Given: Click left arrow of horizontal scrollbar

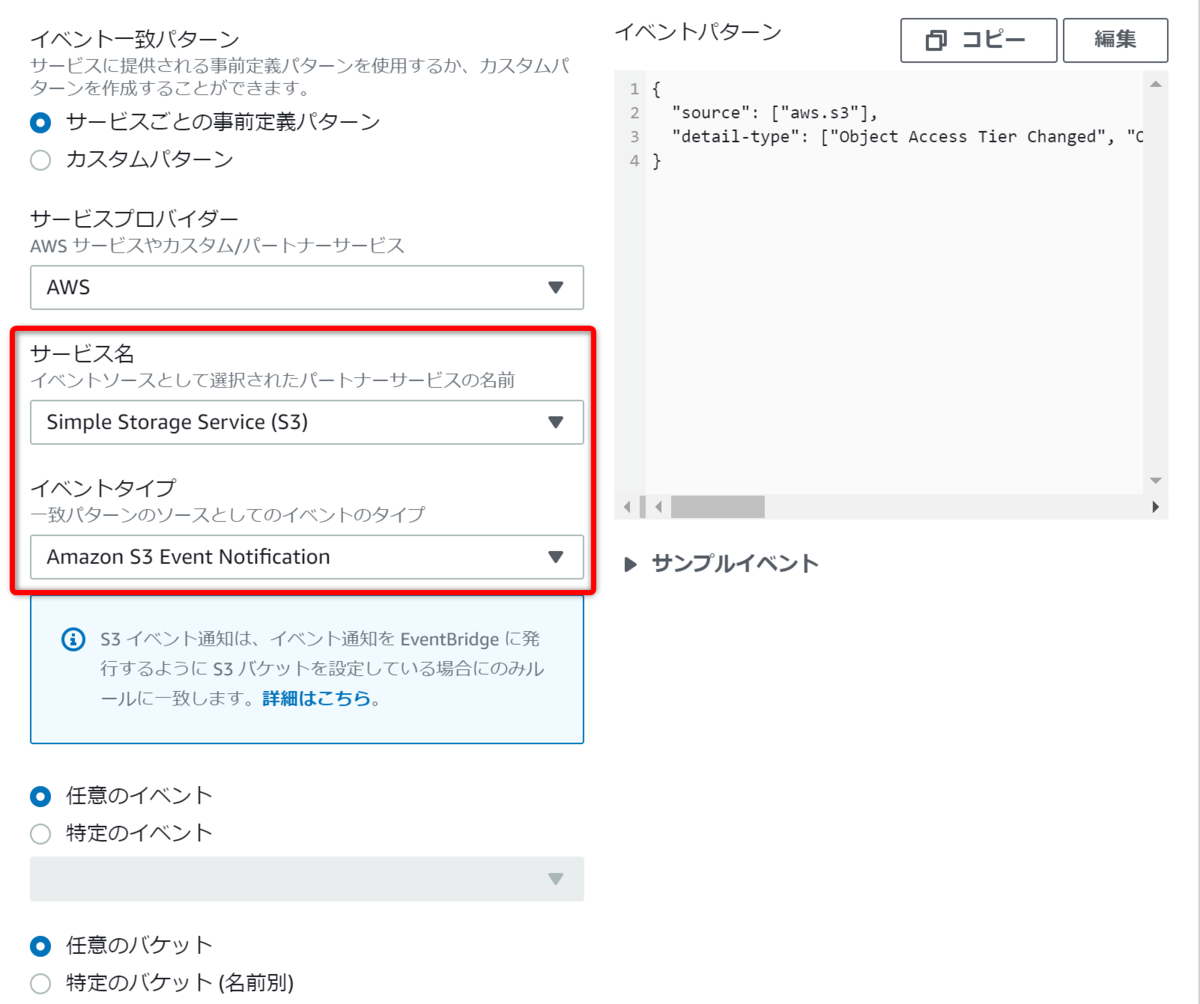Looking at the screenshot, I should tap(657, 507).
